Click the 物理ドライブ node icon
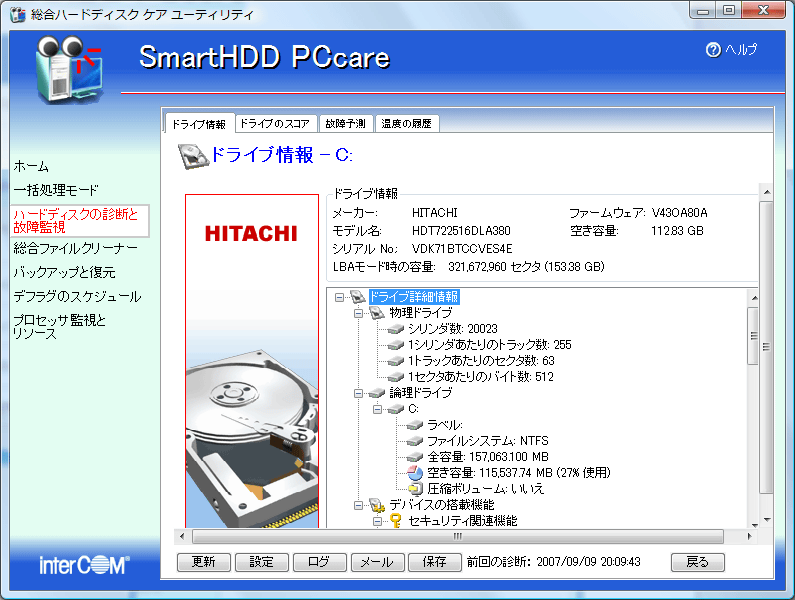Screen dimensions: 795x600 tap(377, 313)
